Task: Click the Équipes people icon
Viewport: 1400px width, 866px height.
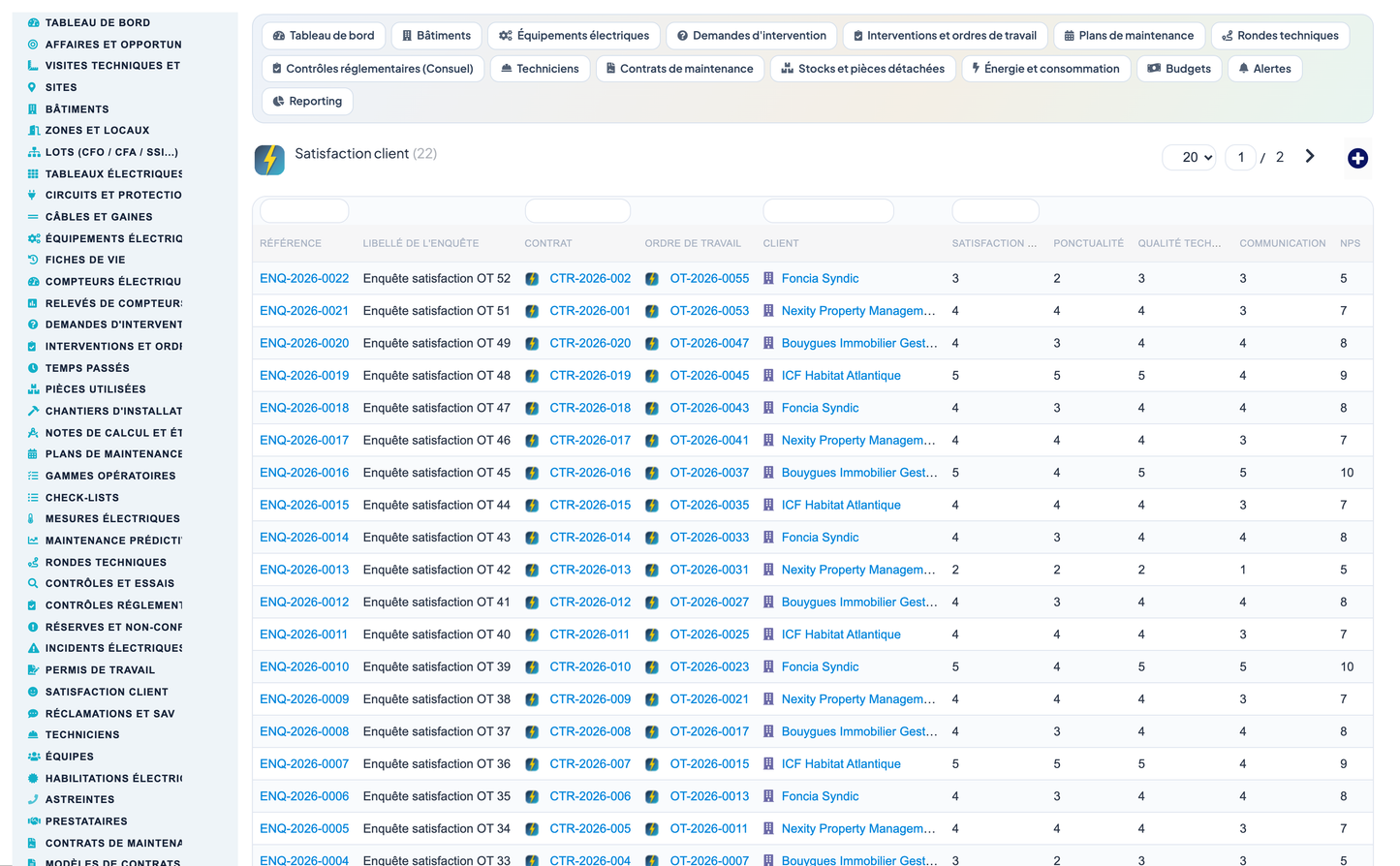Action: click(33, 757)
